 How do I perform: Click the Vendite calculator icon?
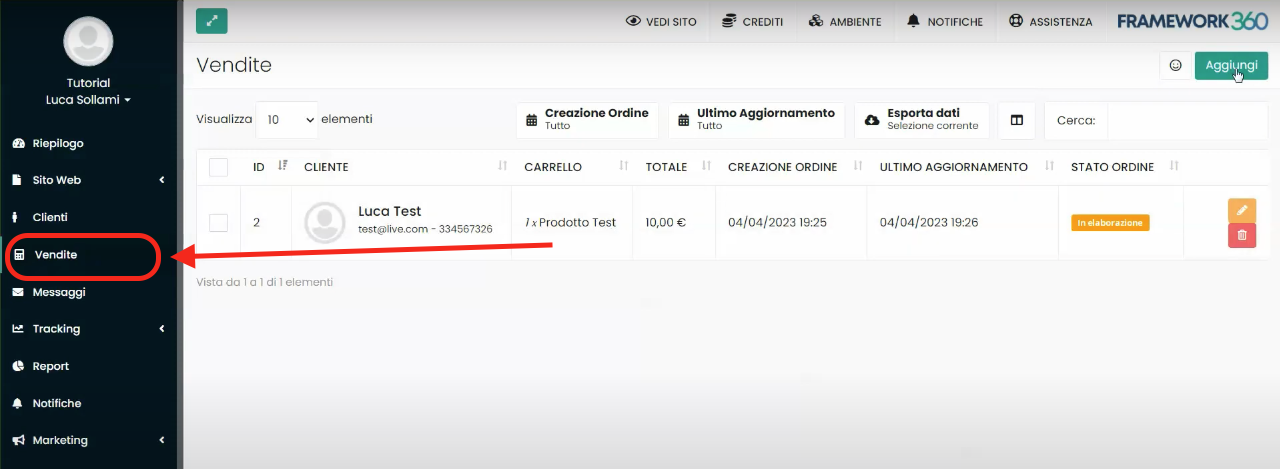(18, 255)
